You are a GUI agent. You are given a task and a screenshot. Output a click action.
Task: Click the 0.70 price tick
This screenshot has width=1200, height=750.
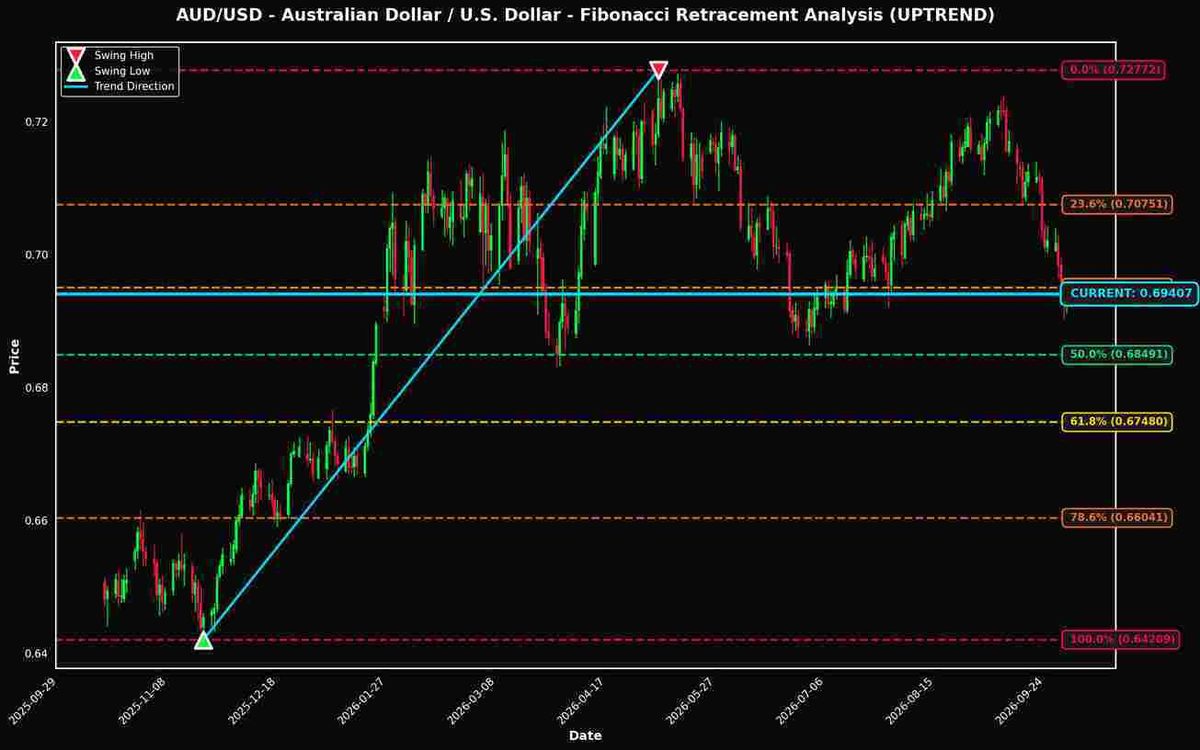click(35, 255)
